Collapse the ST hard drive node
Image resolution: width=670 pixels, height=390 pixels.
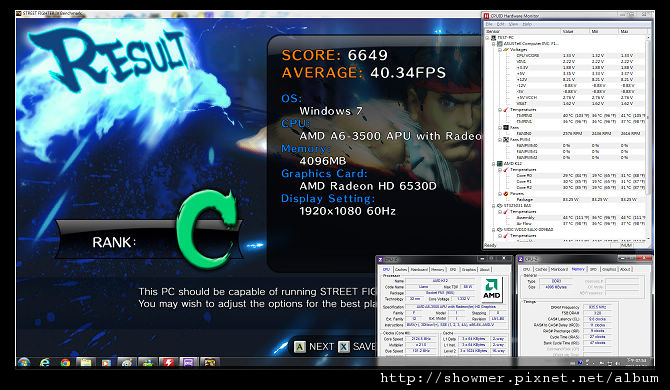pos(494,205)
